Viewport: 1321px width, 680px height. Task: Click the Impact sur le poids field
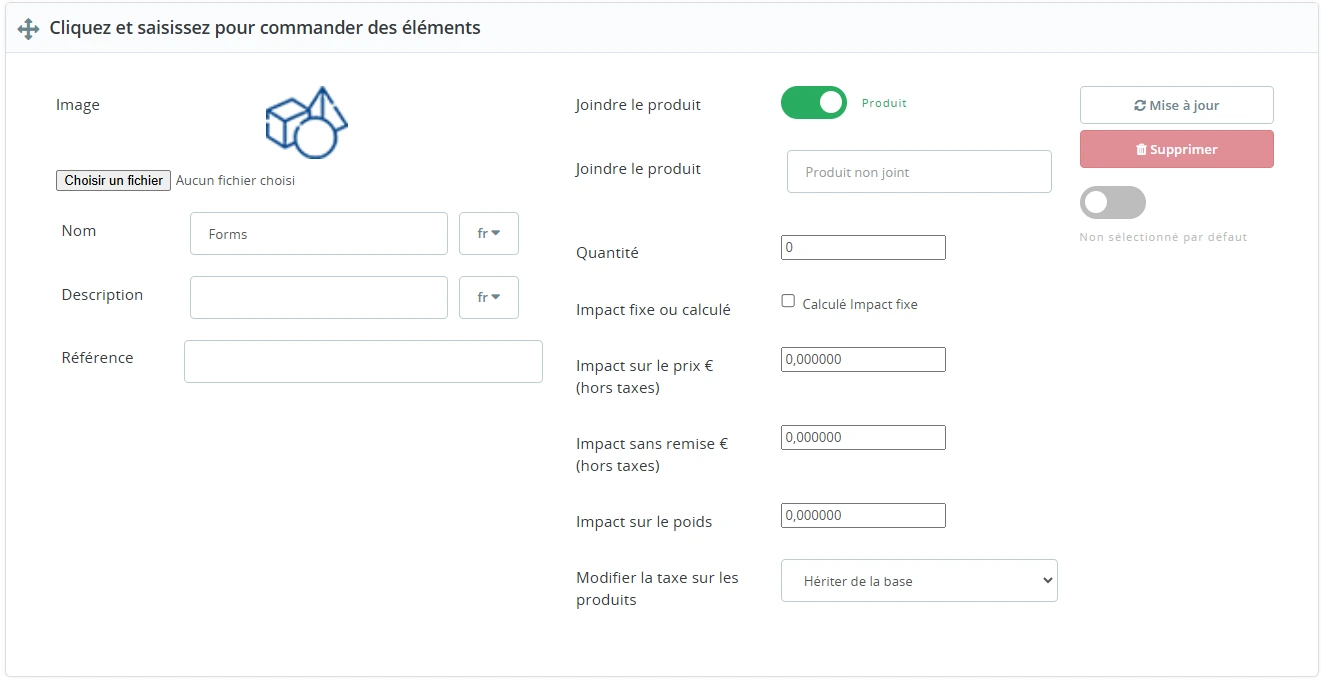(862, 515)
